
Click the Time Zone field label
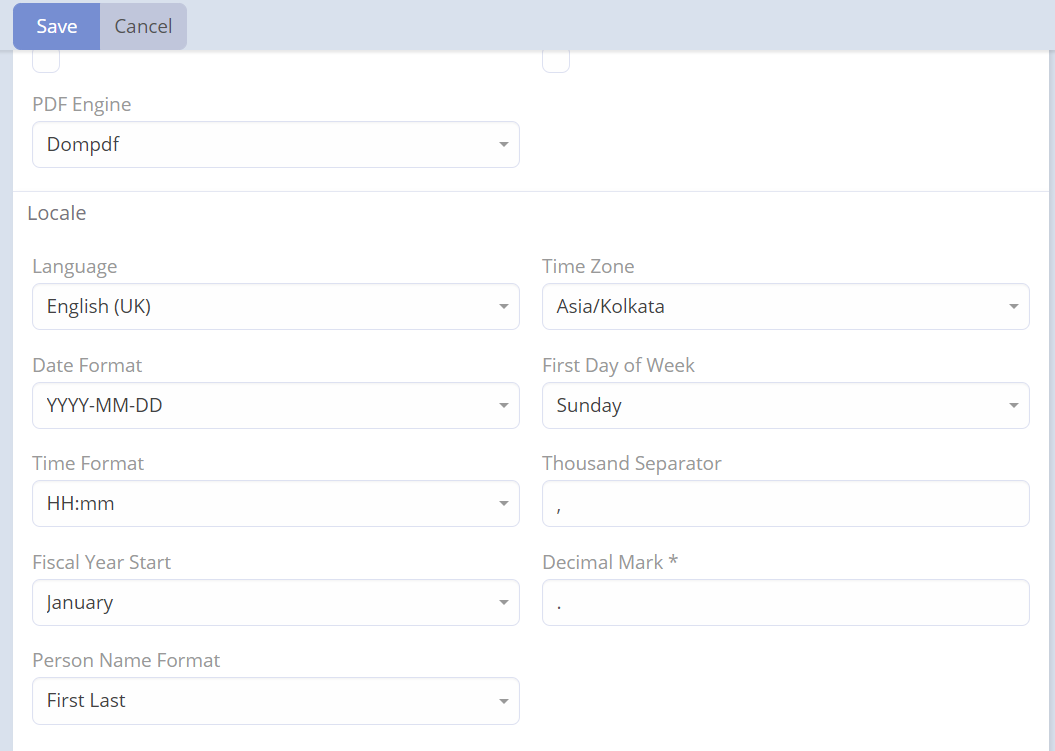[x=588, y=267]
